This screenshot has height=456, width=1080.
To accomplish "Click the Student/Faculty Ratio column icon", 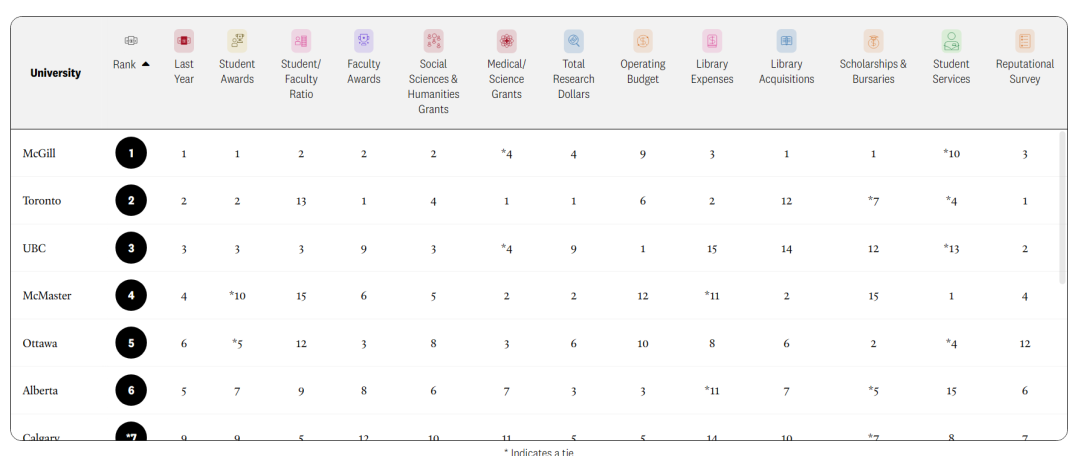I will point(301,41).
